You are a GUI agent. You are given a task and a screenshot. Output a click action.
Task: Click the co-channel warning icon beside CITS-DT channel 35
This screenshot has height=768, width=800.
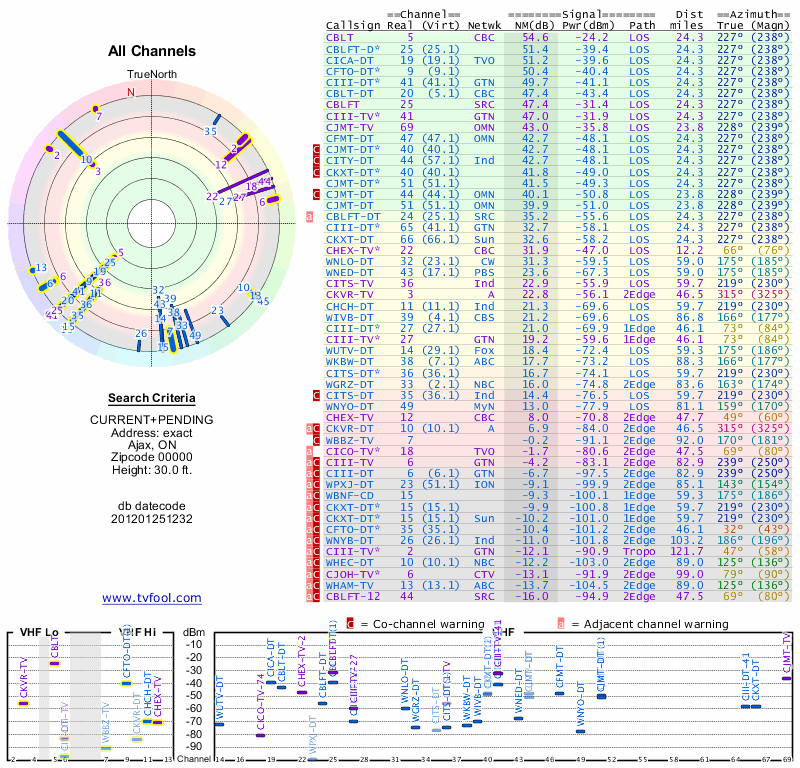(316, 395)
